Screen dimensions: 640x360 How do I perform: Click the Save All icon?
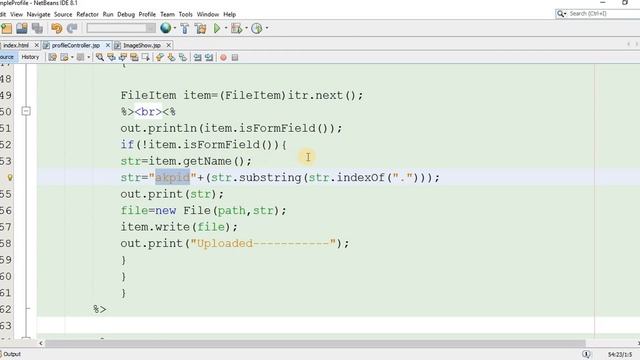click(x=37, y=28)
